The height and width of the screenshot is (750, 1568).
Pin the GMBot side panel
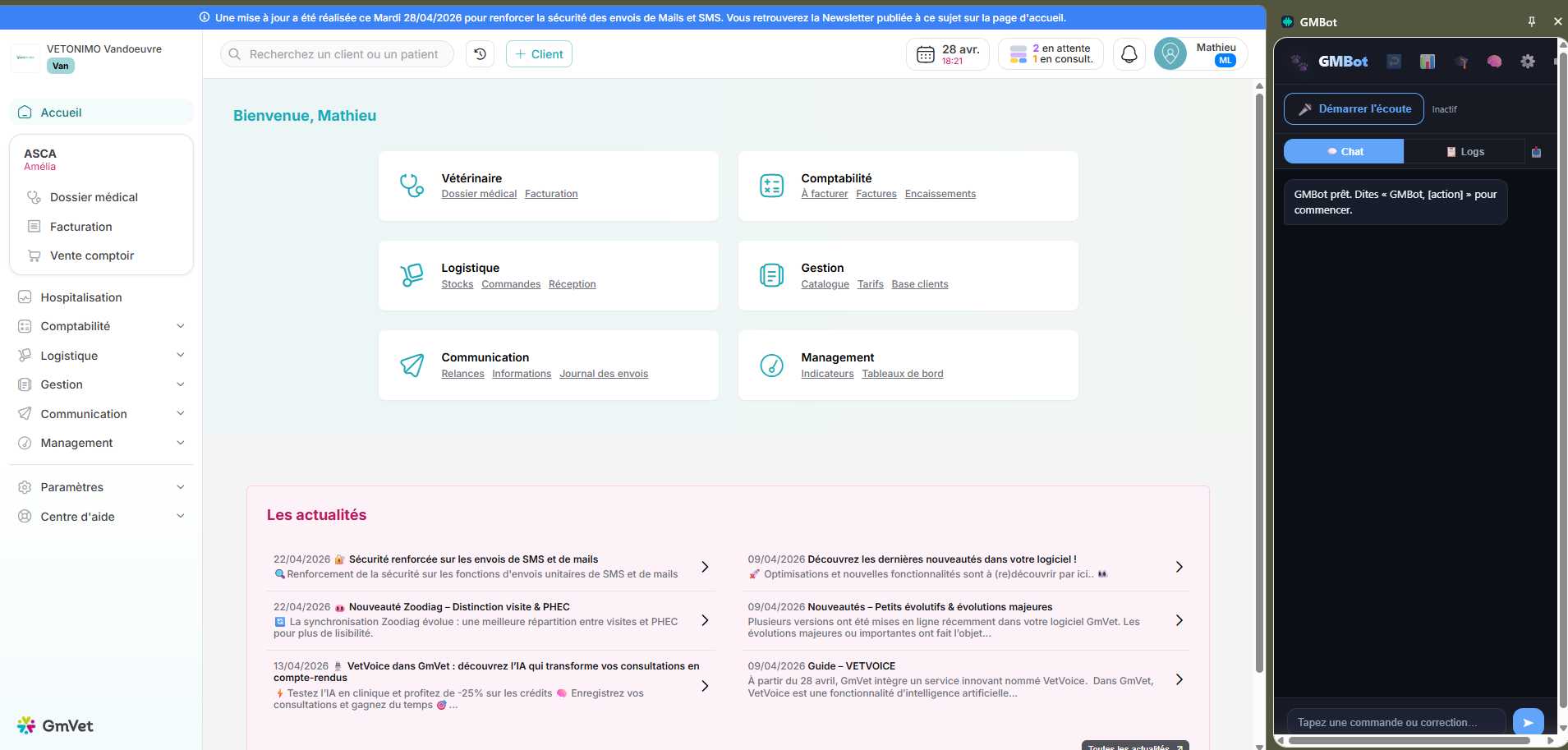[1531, 21]
